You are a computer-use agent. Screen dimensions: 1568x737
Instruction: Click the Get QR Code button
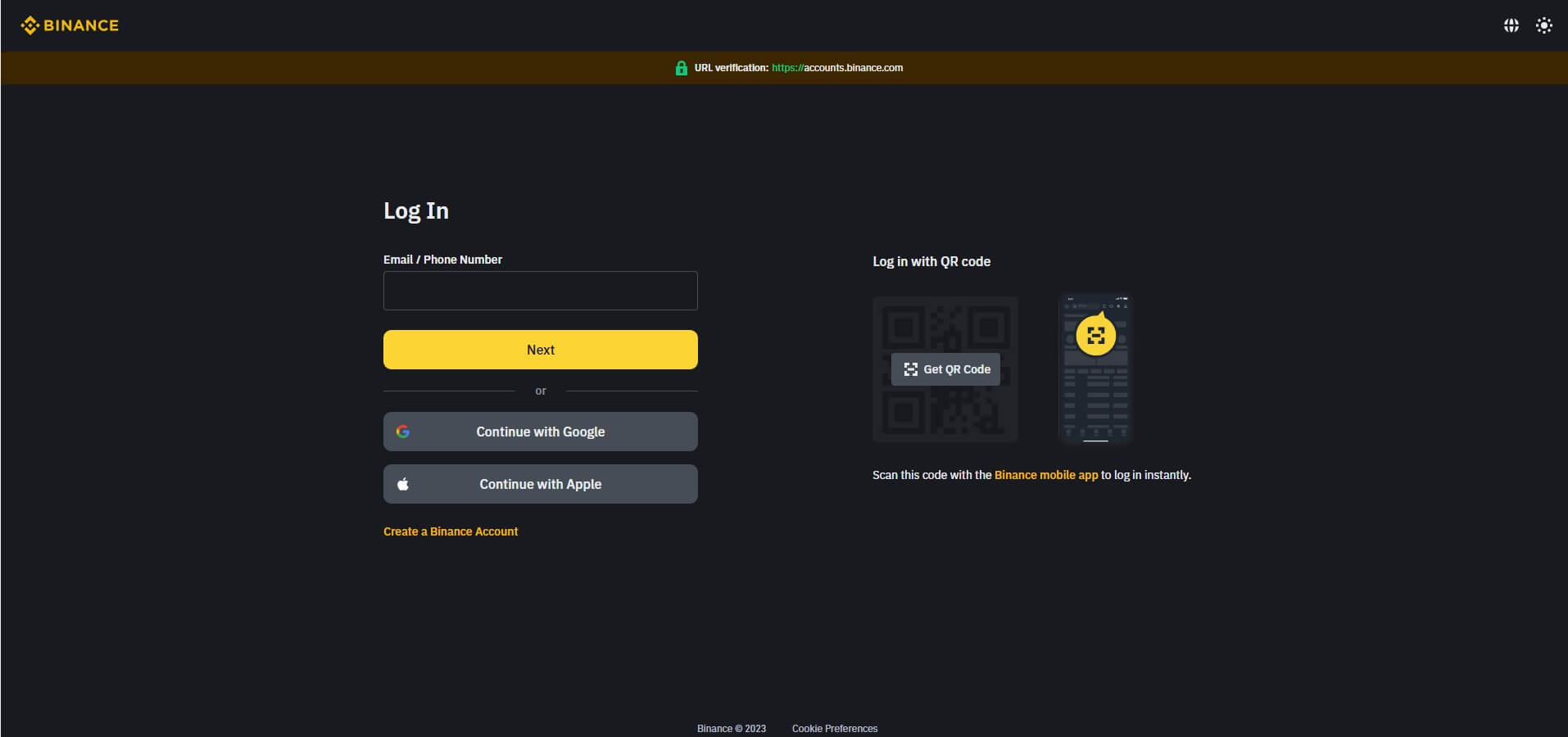pos(945,369)
